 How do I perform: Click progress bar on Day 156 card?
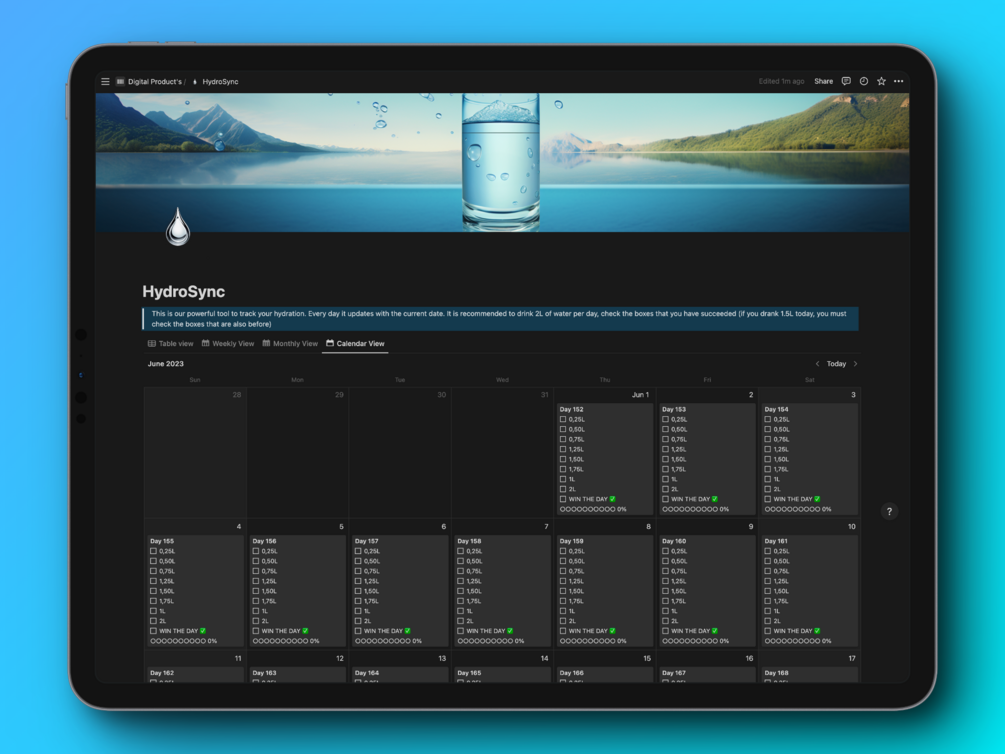(x=286, y=641)
